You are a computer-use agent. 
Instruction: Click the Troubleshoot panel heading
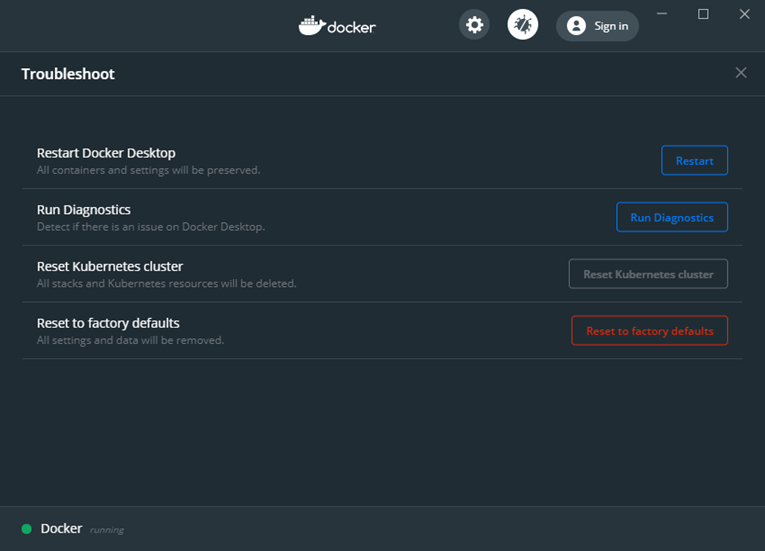pos(68,74)
